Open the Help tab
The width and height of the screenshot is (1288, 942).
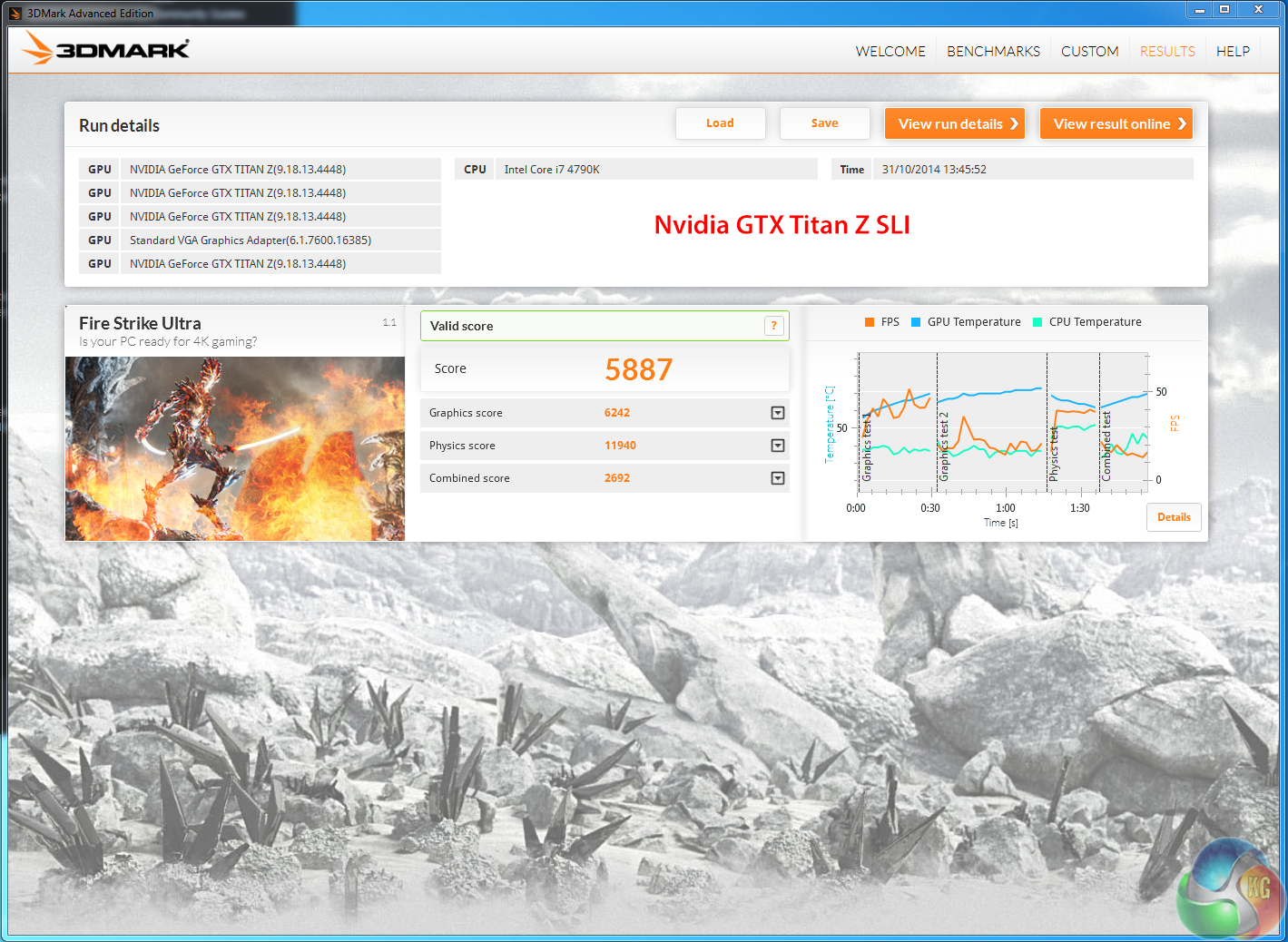(x=1233, y=52)
